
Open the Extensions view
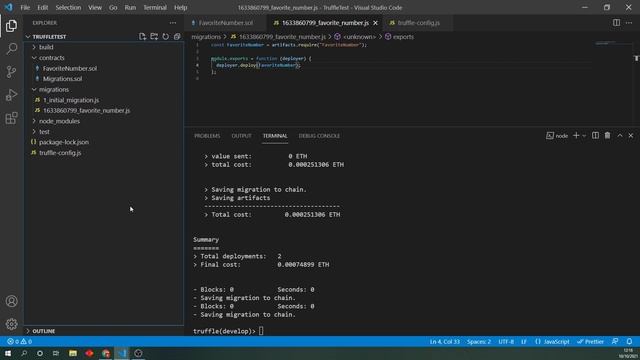(11, 118)
